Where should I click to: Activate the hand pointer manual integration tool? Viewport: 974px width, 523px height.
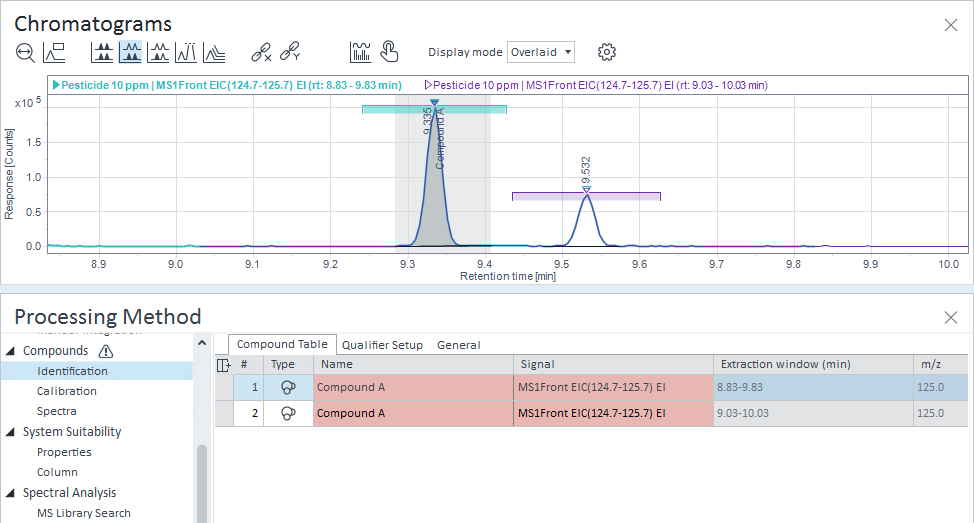389,52
